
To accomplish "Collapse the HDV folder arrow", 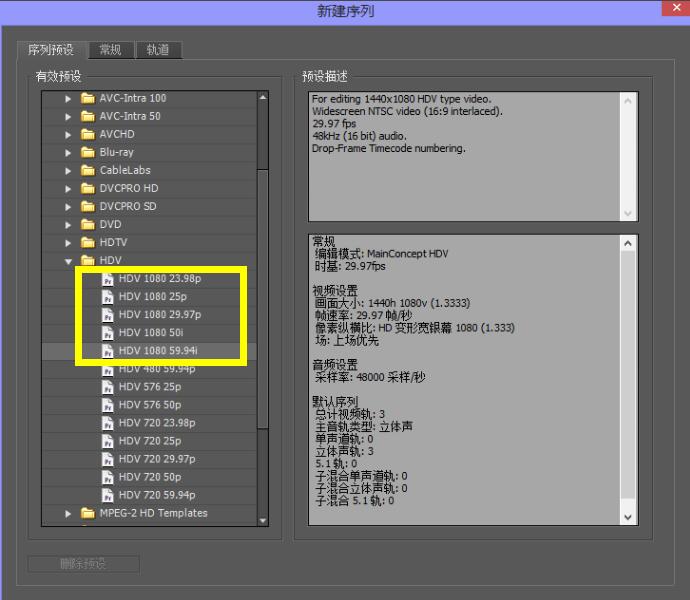I will click(x=68, y=261).
